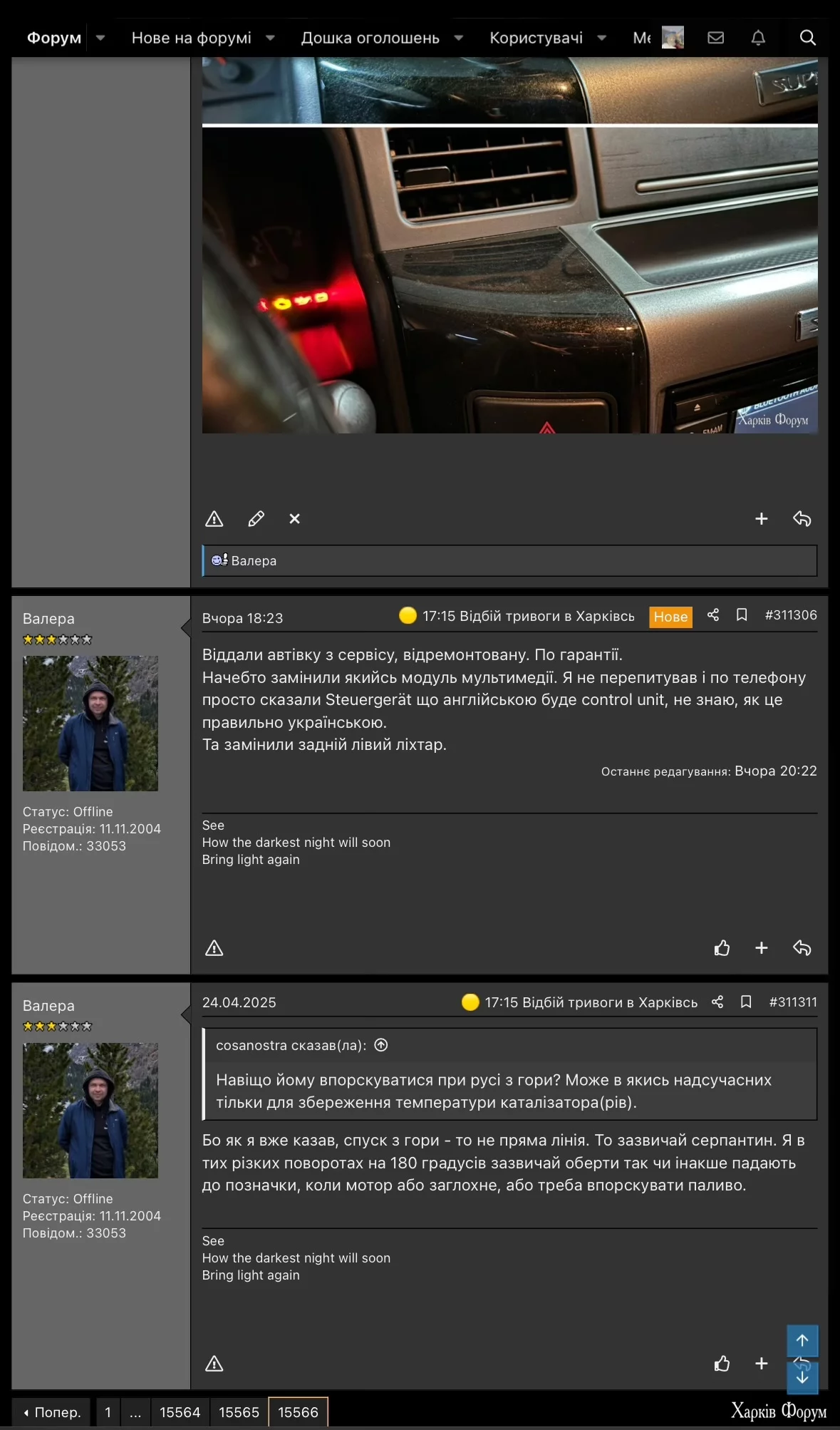Bookmark post #311311
This screenshot has width=840, height=1430.
(x=746, y=1002)
